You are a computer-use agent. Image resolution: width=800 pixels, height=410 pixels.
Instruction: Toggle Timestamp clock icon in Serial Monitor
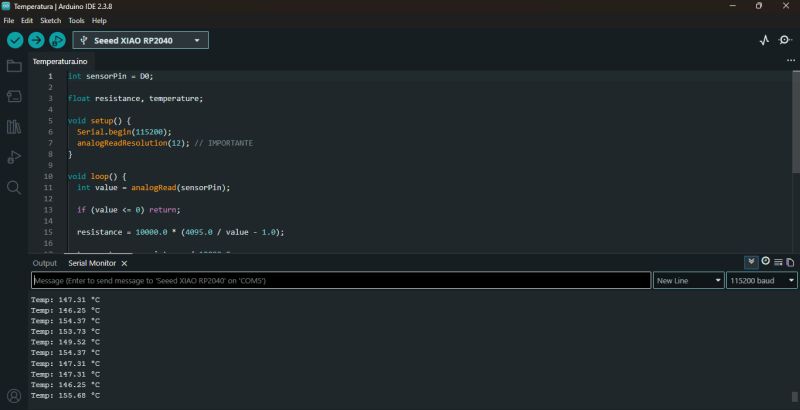[765, 262]
